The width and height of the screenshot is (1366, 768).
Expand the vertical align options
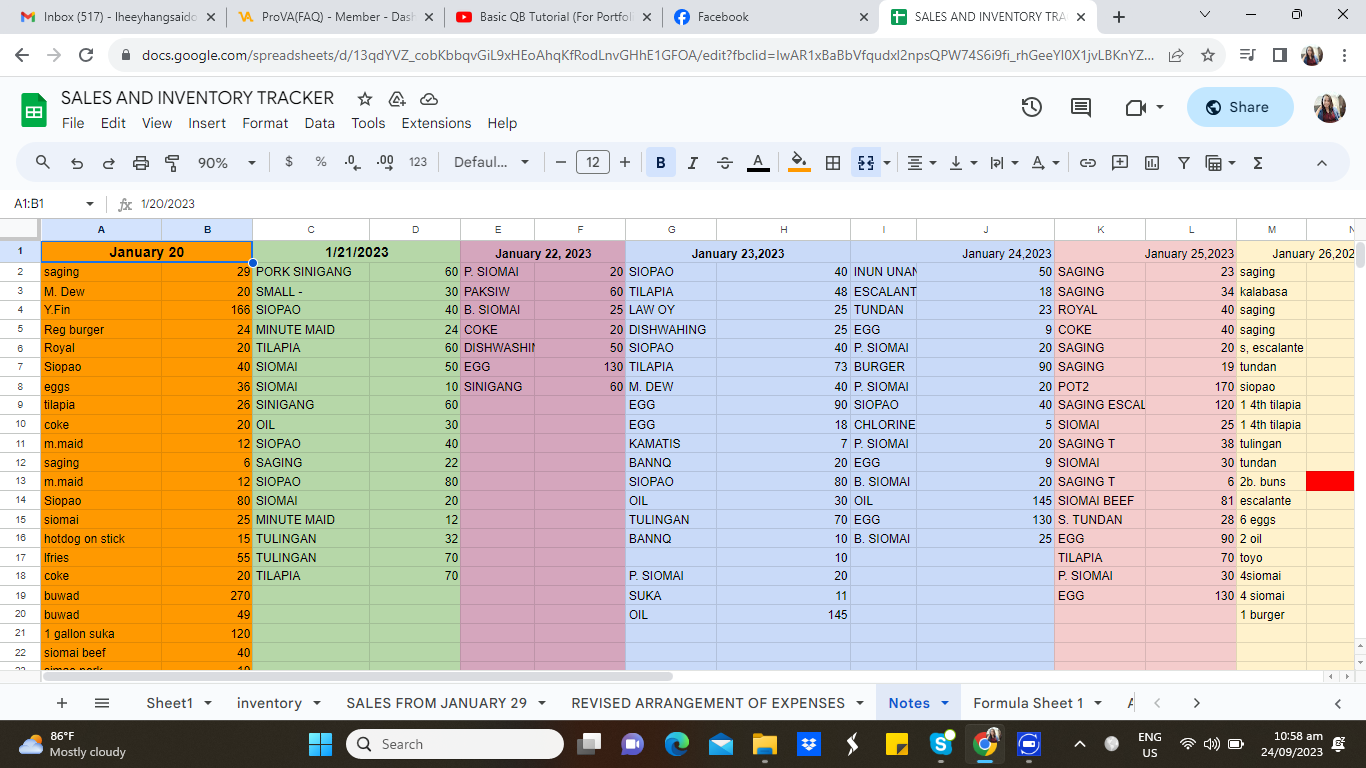pos(963,162)
